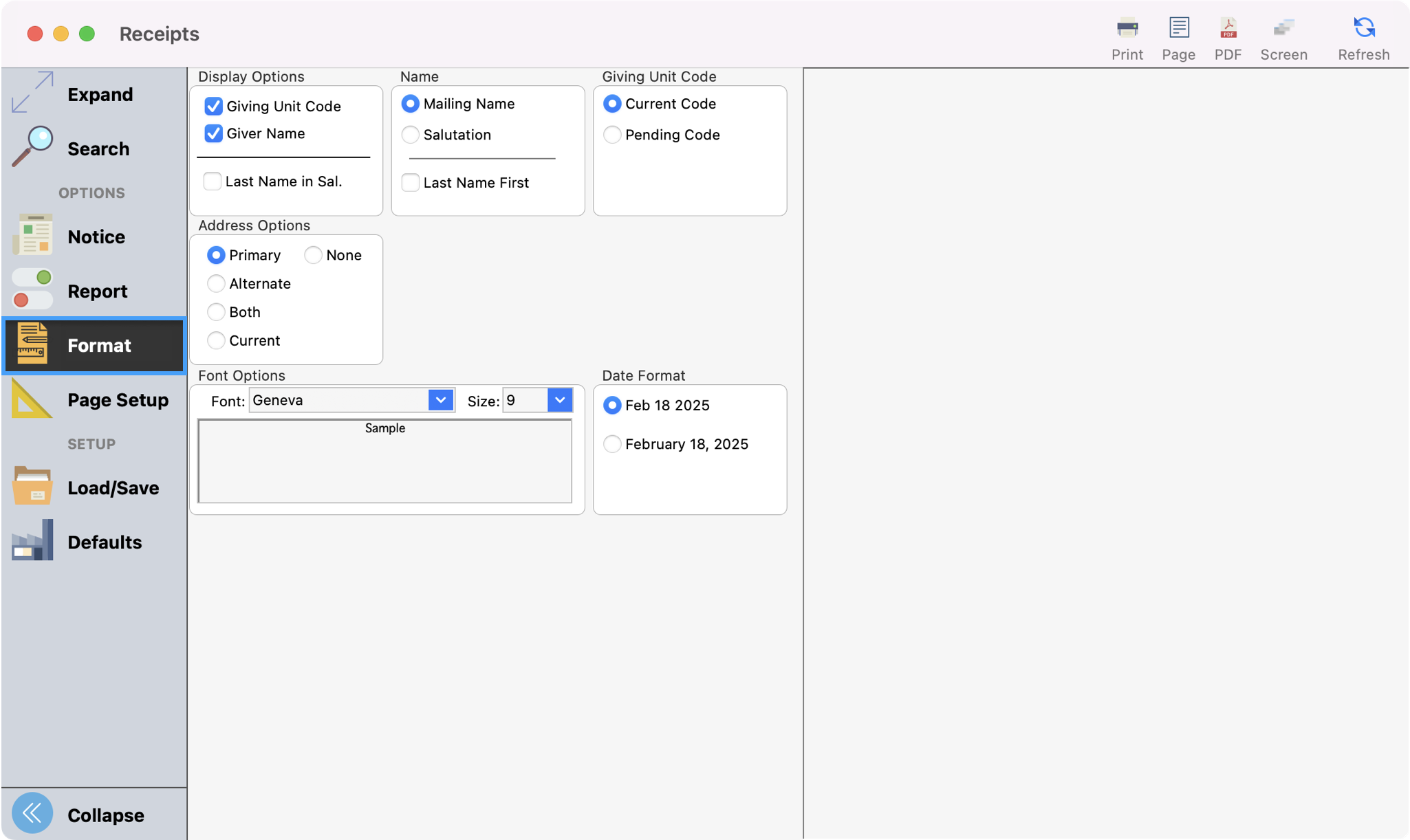Image resolution: width=1410 pixels, height=840 pixels.
Task: Click the Defaults factory icon
Action: click(x=32, y=540)
